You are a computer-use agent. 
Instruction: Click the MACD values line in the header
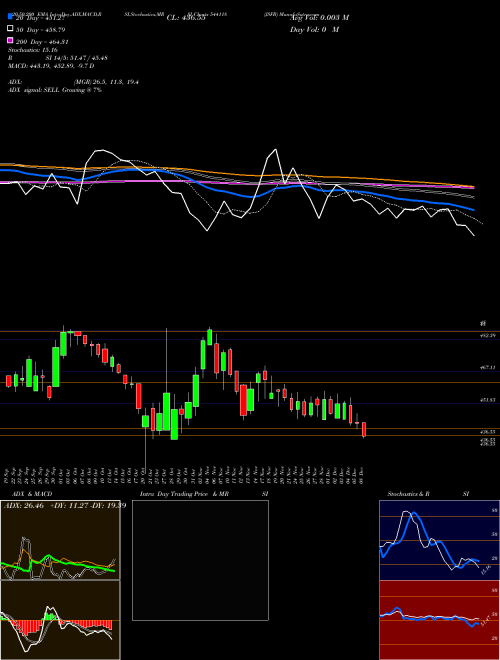coord(51,66)
